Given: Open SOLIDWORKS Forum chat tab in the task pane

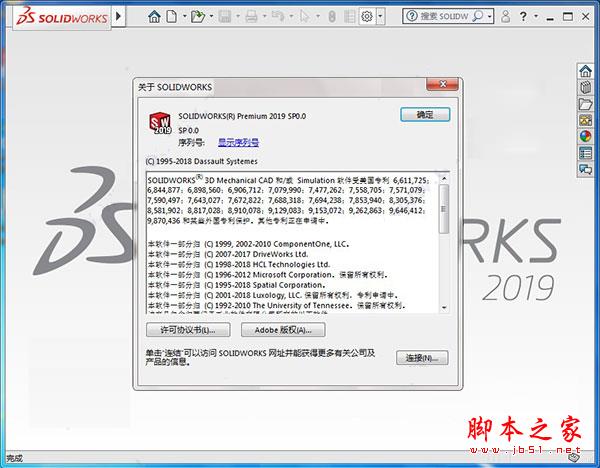Looking at the screenshot, I should click(585, 169).
